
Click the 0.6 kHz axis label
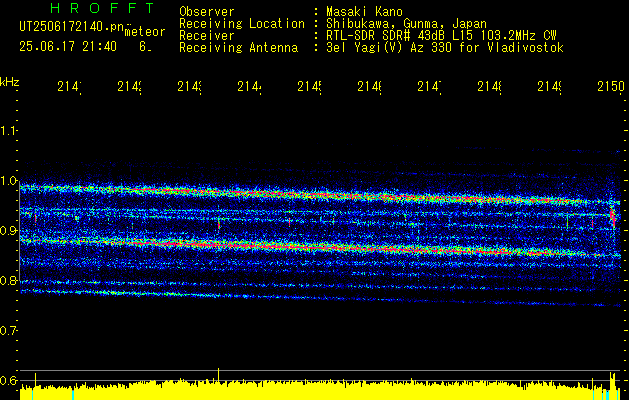pos(8,380)
